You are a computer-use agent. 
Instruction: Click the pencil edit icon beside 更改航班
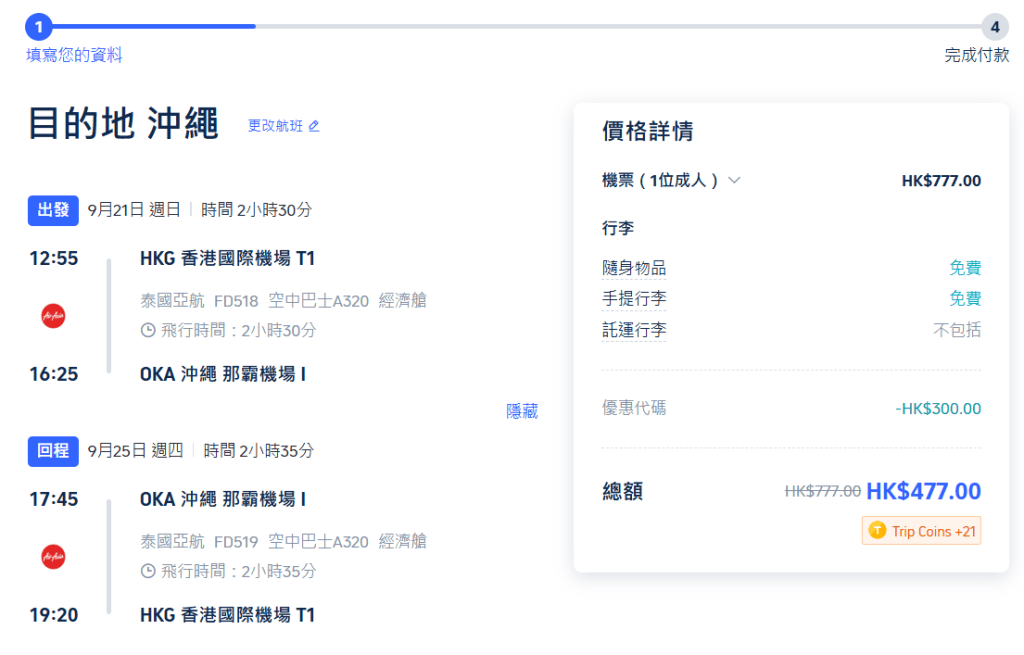point(314,126)
